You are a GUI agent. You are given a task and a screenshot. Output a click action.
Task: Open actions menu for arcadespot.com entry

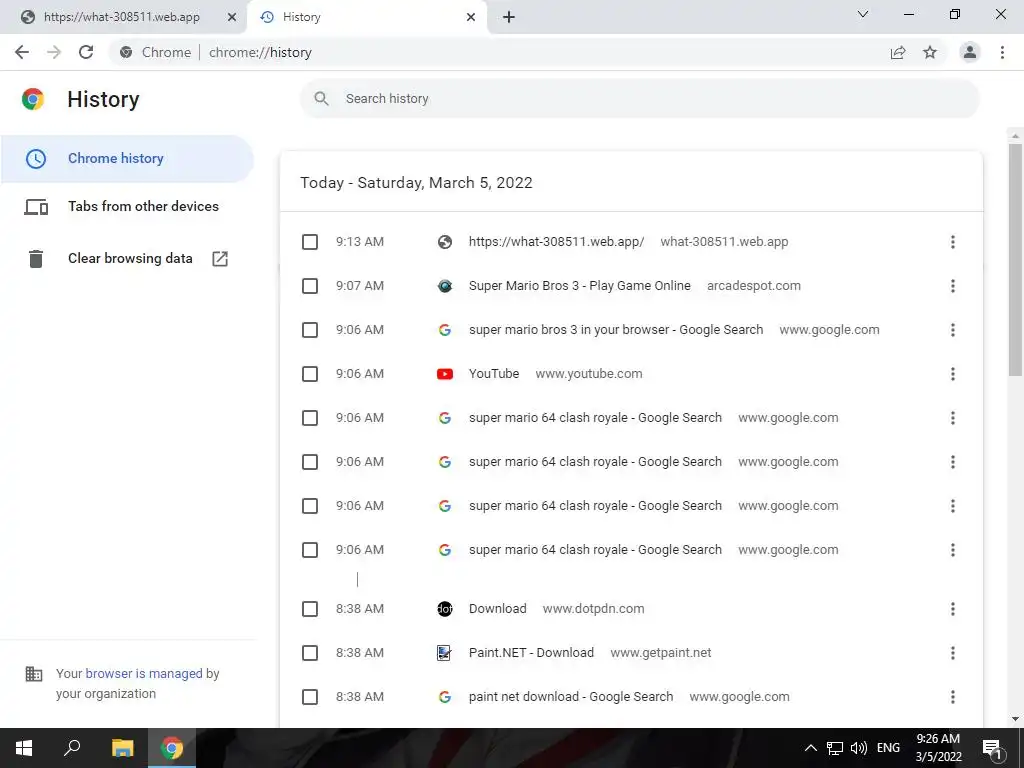tap(953, 286)
